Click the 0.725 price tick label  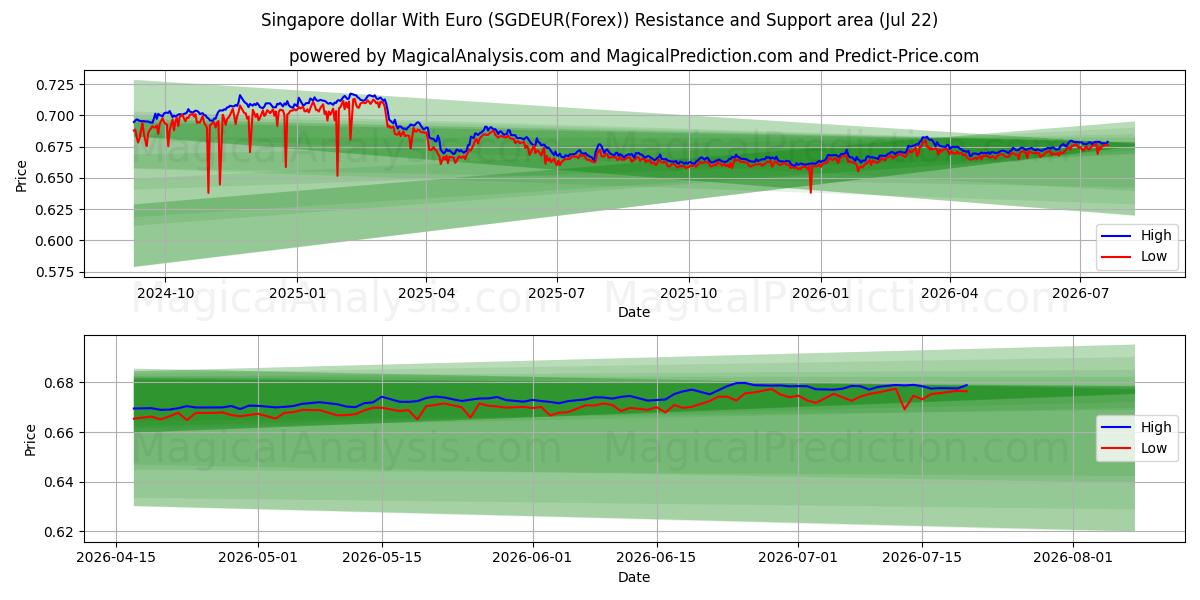pyautogui.click(x=56, y=85)
